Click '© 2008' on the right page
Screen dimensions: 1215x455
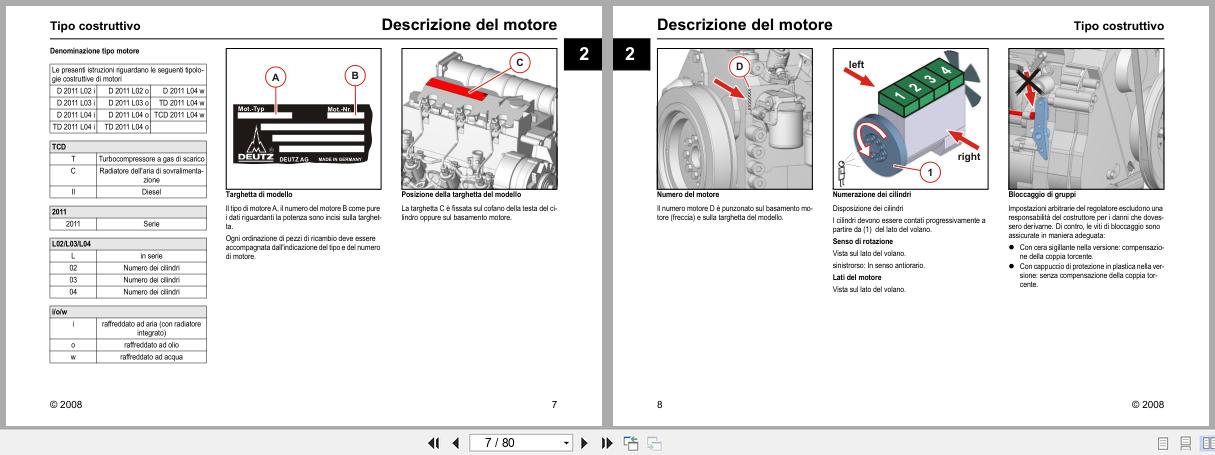coord(1148,404)
